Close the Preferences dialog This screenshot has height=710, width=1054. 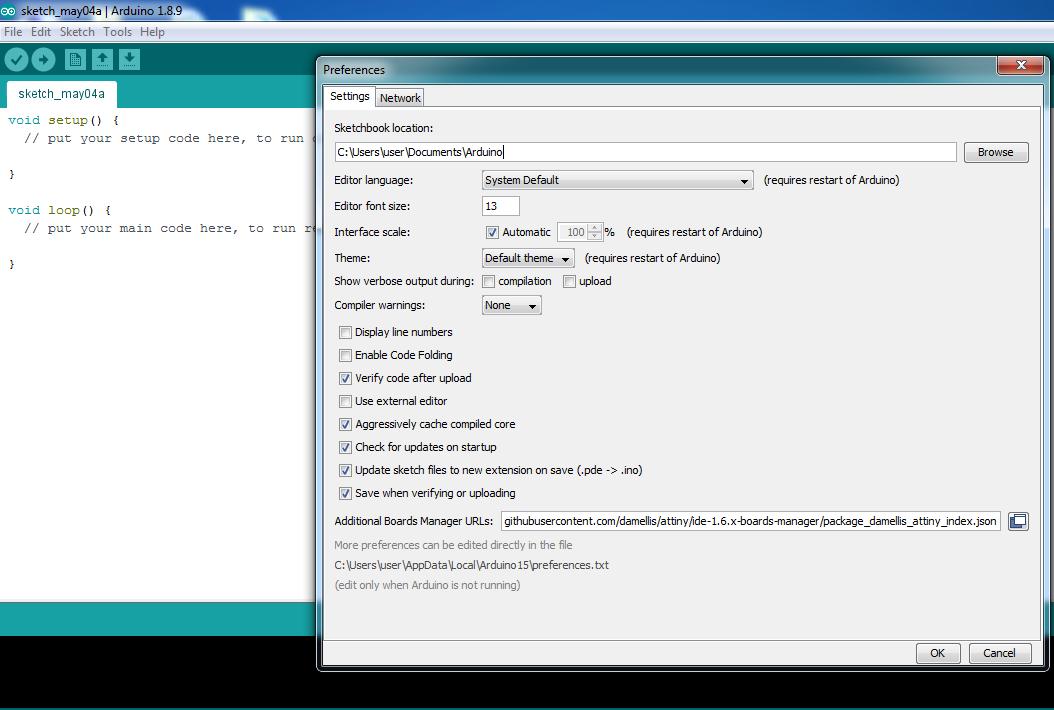pyautogui.click(x=1020, y=65)
